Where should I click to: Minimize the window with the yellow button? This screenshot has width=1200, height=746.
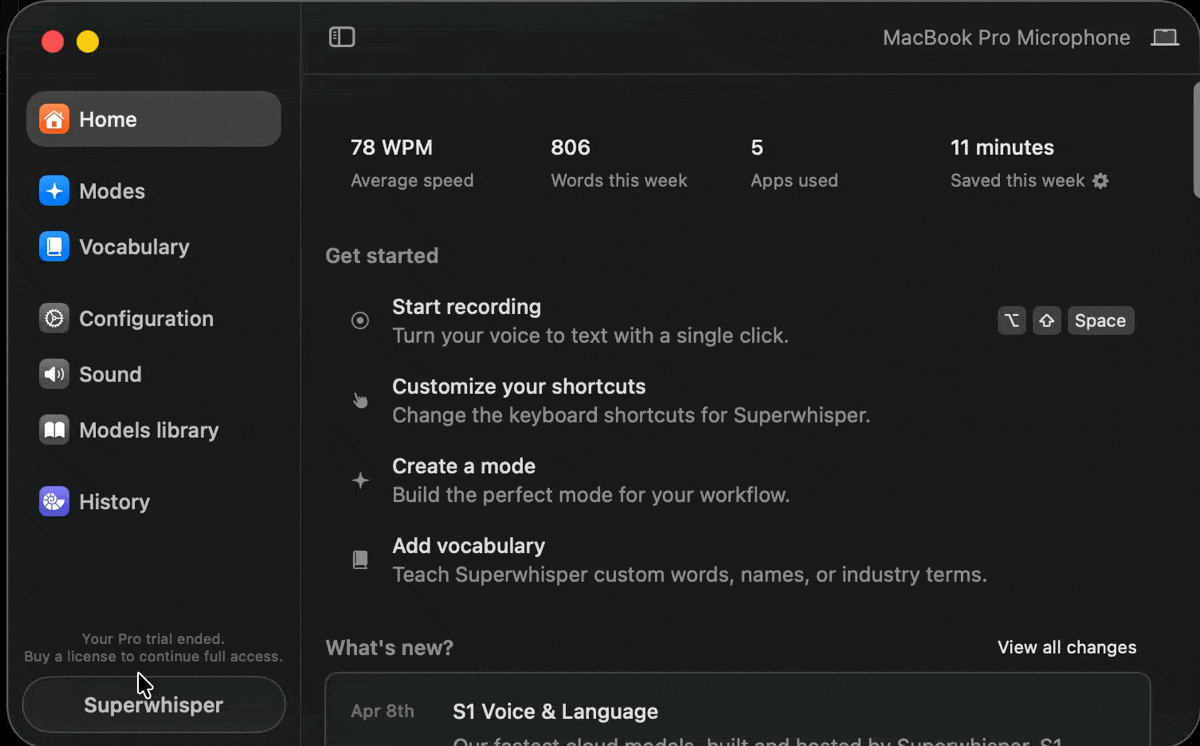[x=88, y=42]
